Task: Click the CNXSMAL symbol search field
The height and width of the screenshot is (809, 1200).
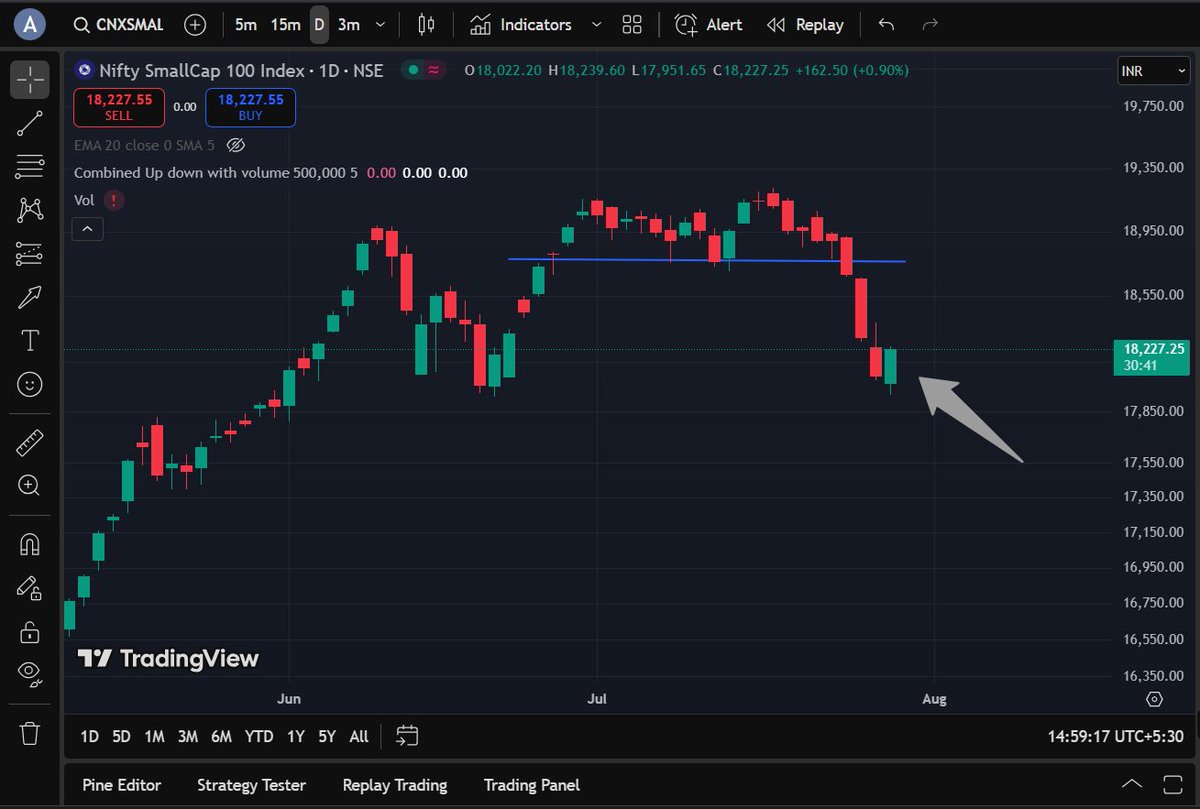Action: coord(128,24)
